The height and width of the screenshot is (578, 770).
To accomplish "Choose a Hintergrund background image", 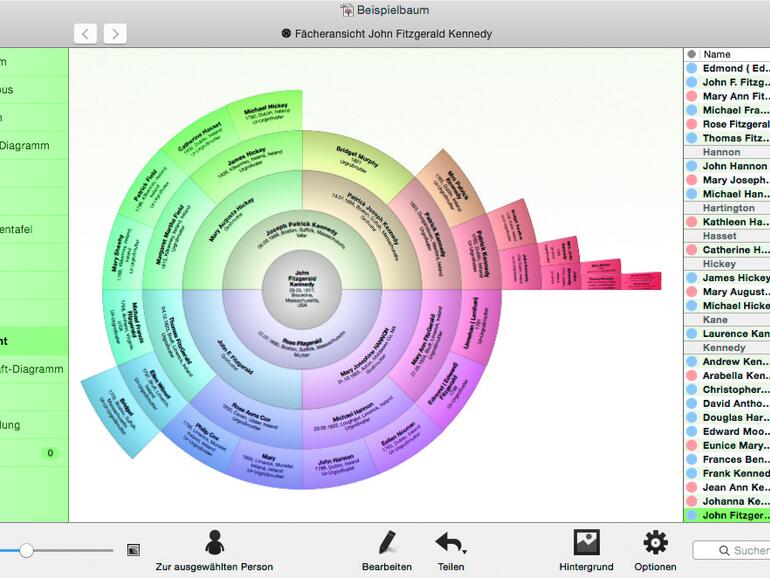I will (586, 550).
